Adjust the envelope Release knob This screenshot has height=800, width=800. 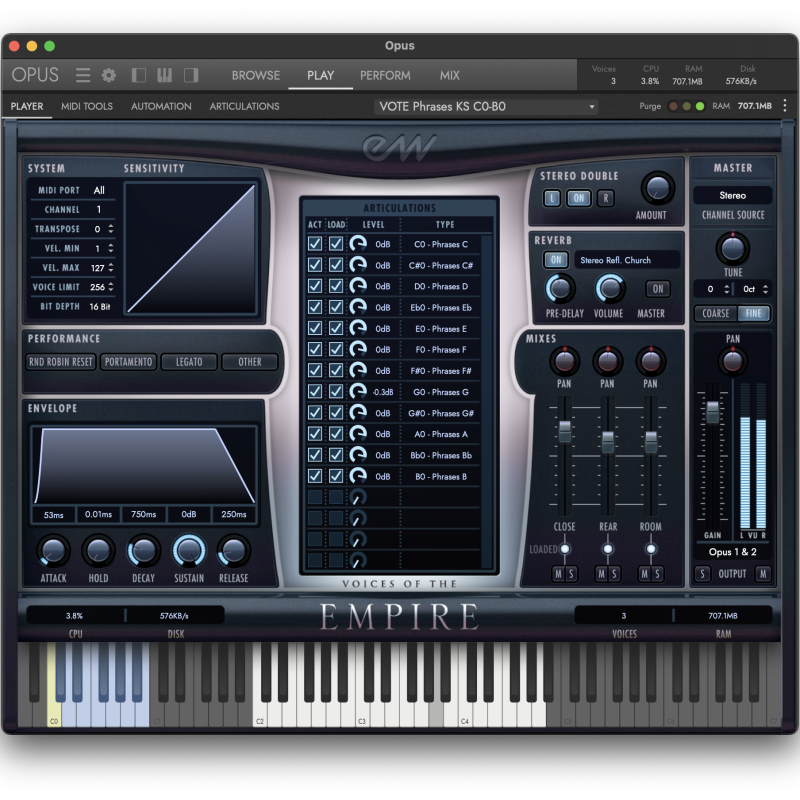234,551
